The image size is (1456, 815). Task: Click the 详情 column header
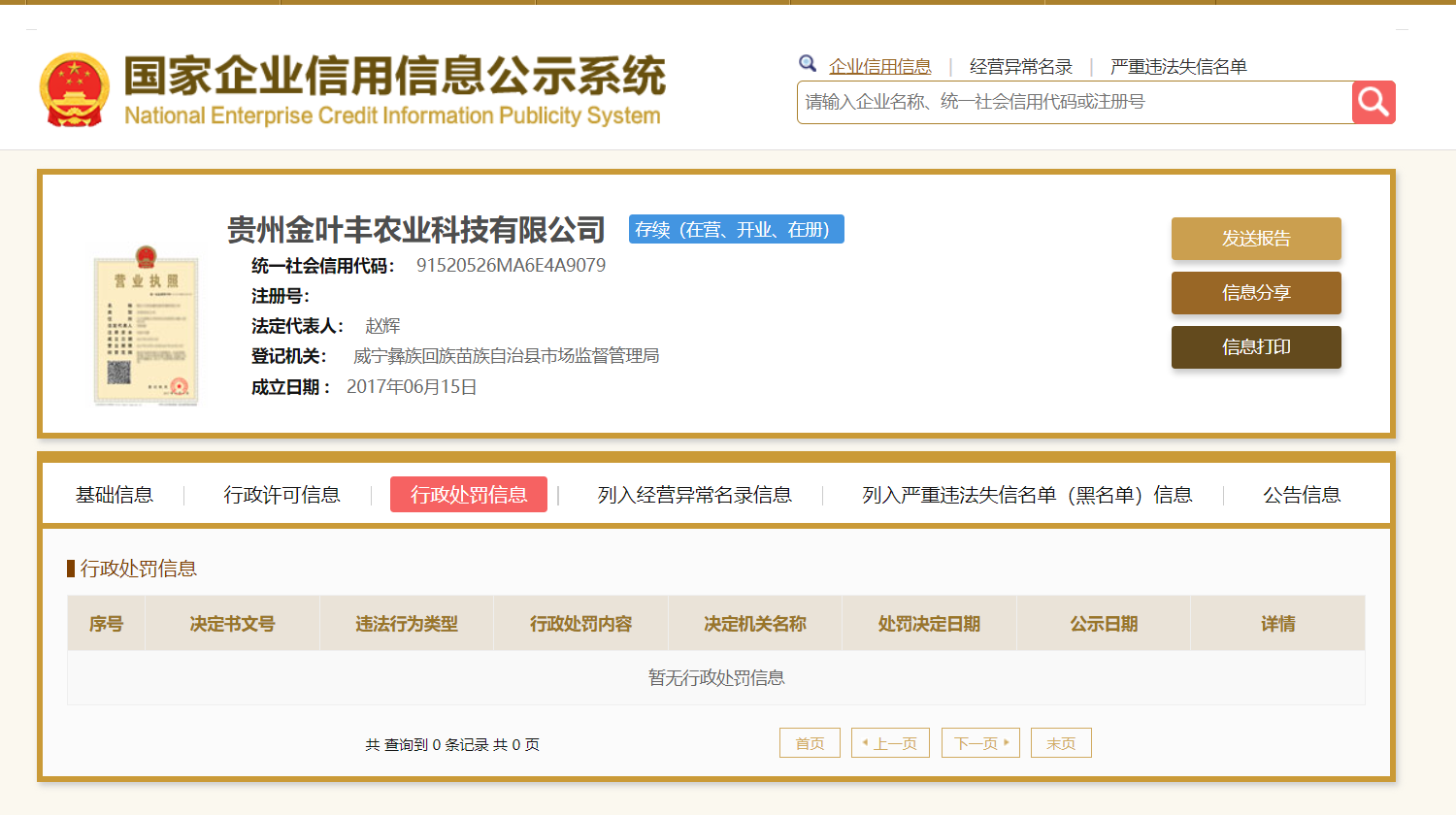pyautogui.click(x=1278, y=624)
